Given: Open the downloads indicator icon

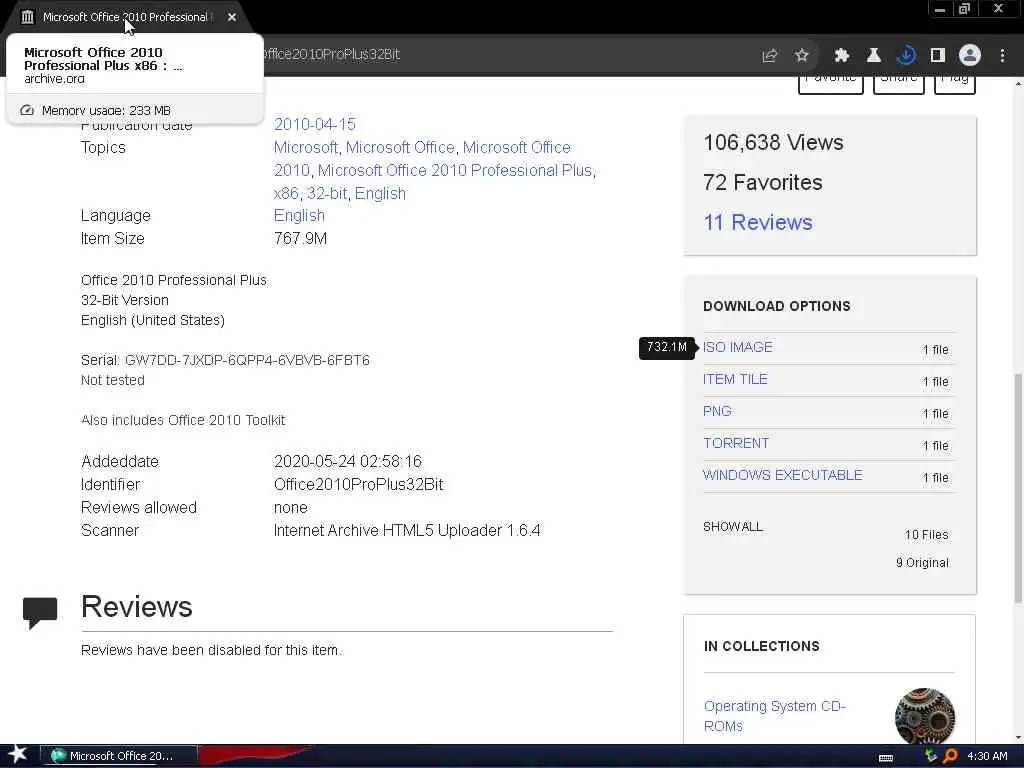Looking at the screenshot, I should [906, 56].
